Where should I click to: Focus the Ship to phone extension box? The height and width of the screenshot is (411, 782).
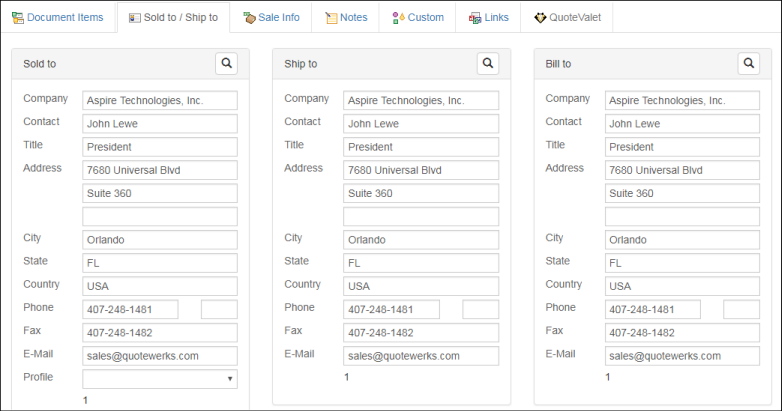click(481, 309)
